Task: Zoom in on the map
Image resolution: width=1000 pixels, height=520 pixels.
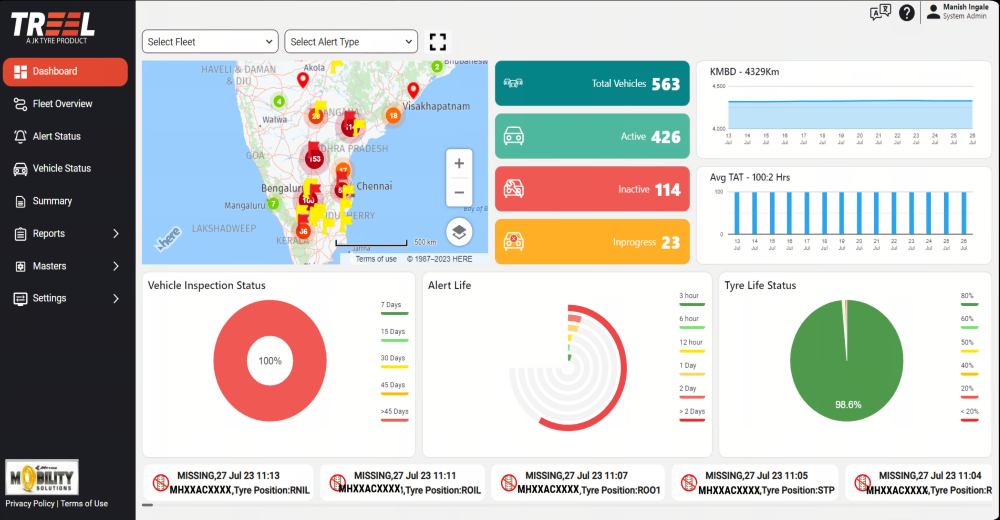Action: 459,163
